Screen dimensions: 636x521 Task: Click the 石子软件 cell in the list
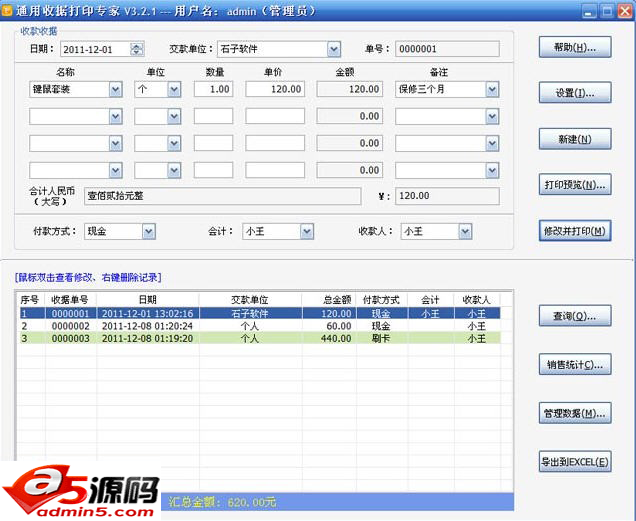pyautogui.click(x=249, y=313)
